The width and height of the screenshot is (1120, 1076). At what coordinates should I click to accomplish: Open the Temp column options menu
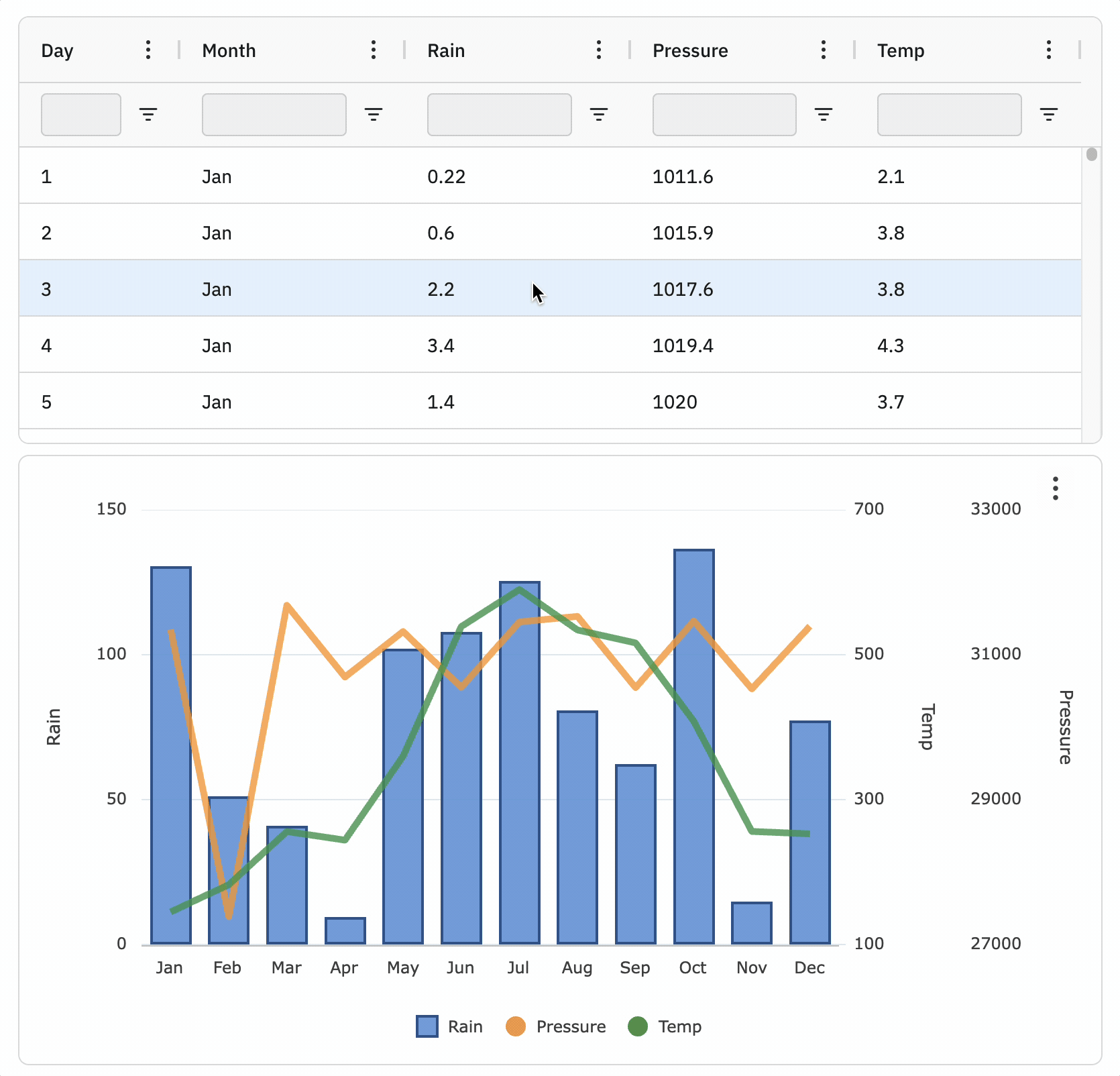click(x=1049, y=50)
